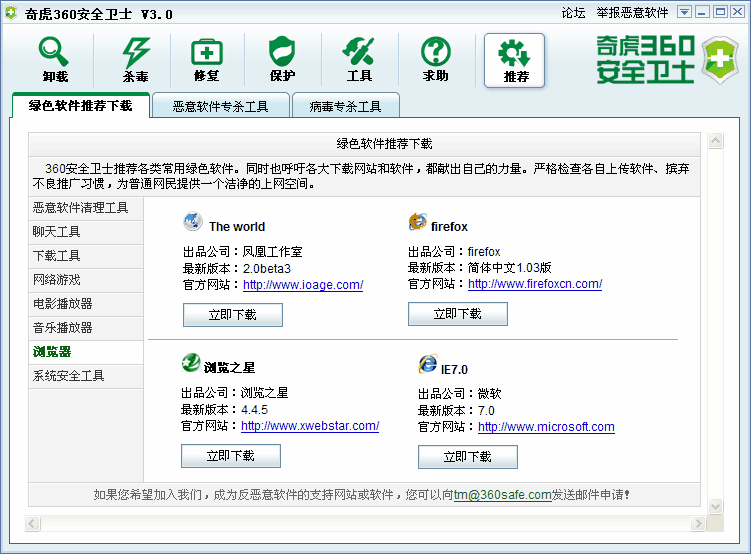Click The world product title
Viewport: 751px width, 554px height.
tap(237, 226)
